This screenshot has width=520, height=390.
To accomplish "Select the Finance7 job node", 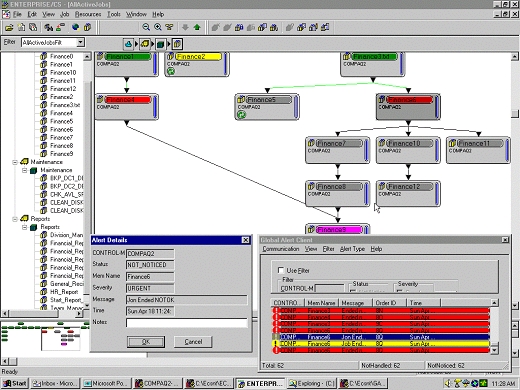I will [x=337, y=150].
